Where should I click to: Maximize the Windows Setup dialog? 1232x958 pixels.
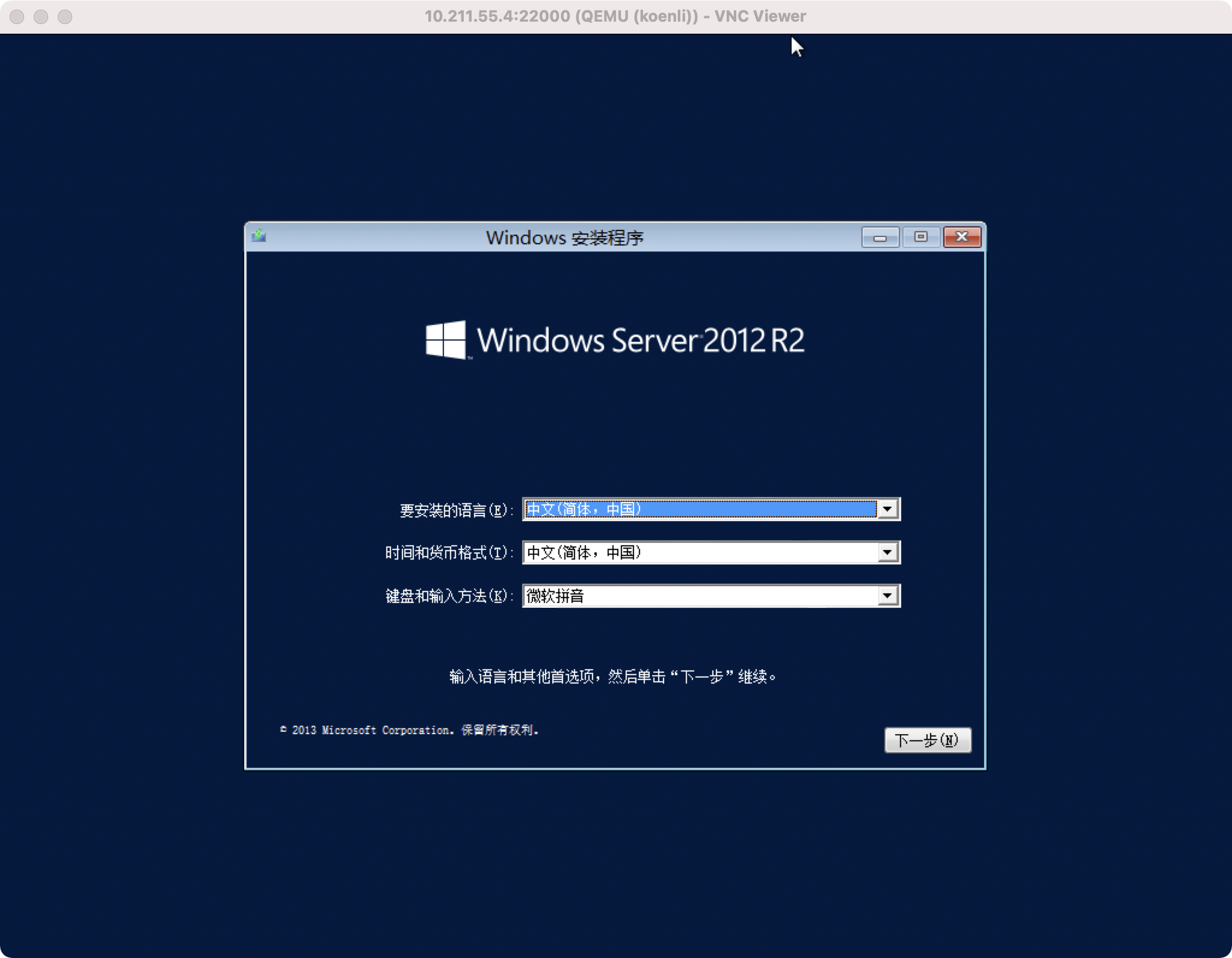pos(921,237)
